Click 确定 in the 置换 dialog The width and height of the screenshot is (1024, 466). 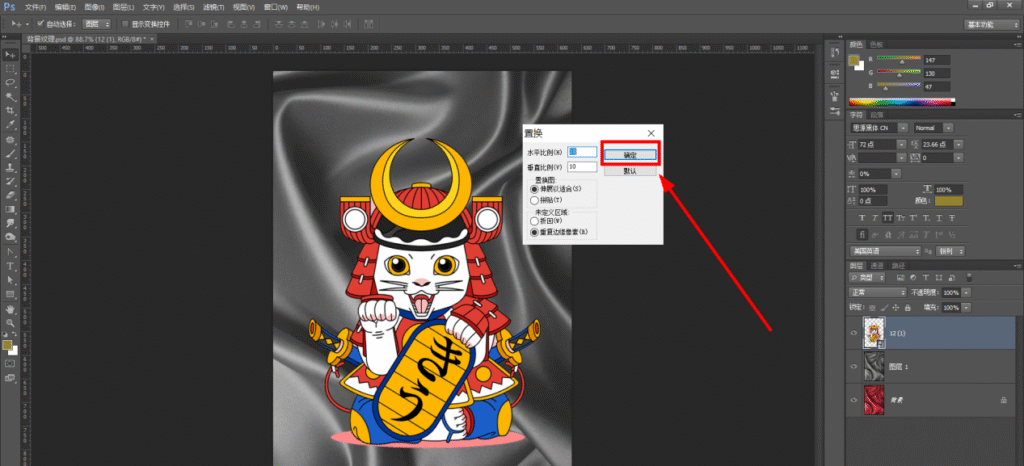click(630, 155)
